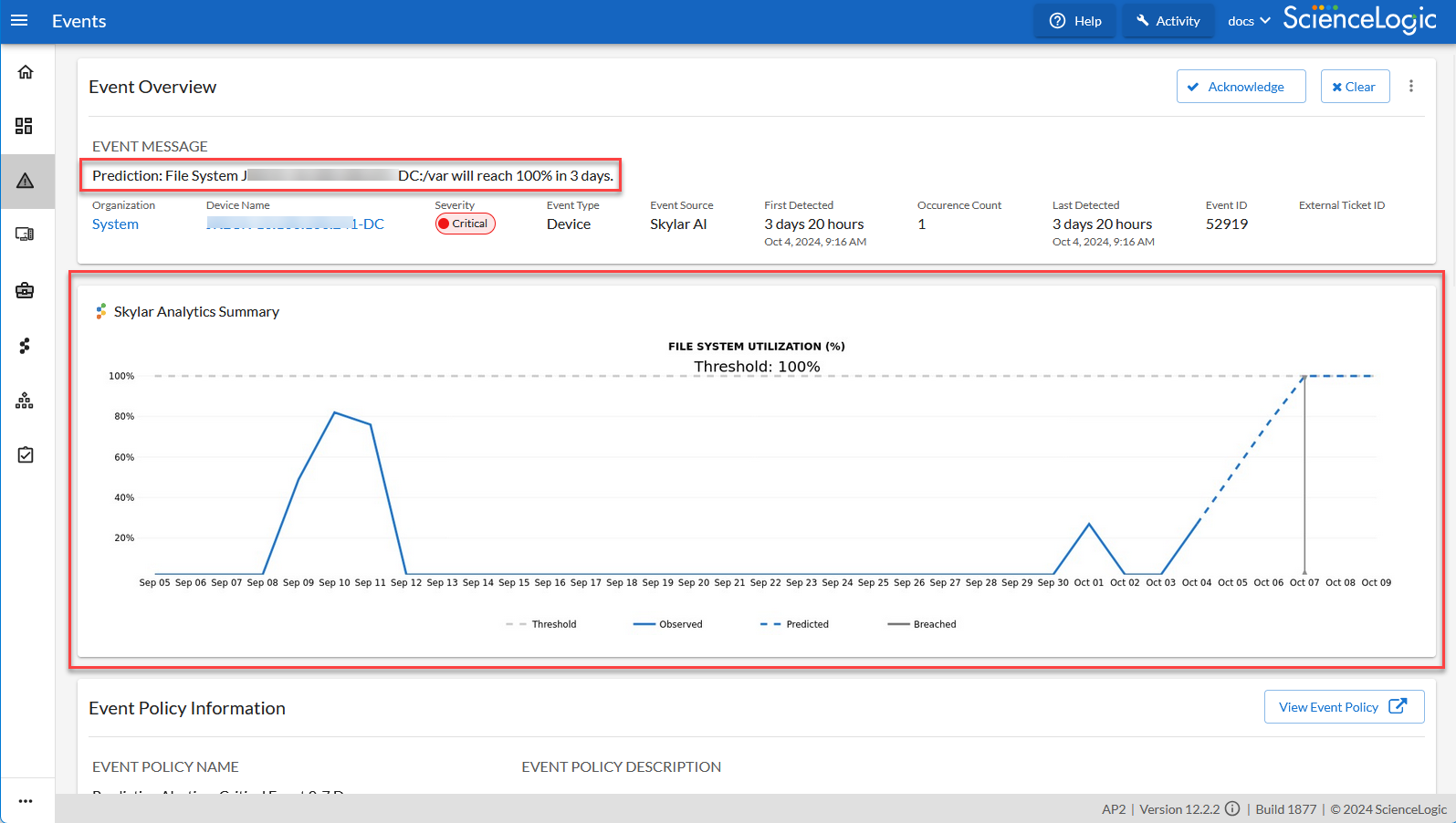Expand more sidebar options ellipsis
The image size is (1456, 823).
[x=25, y=801]
